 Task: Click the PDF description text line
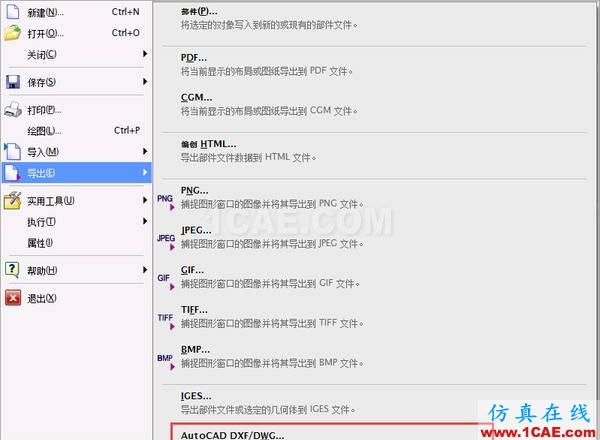267,71
